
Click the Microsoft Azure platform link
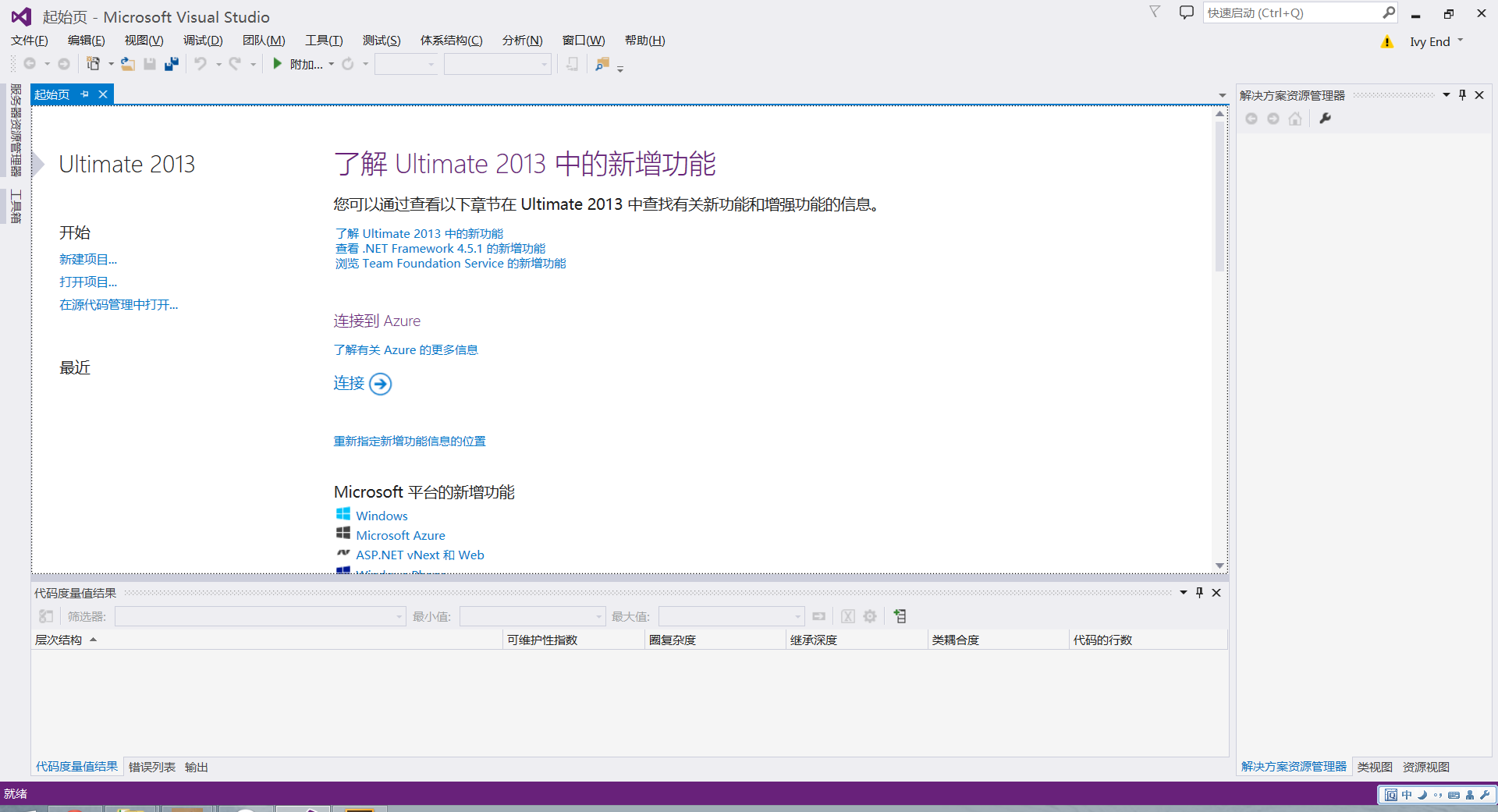(400, 536)
